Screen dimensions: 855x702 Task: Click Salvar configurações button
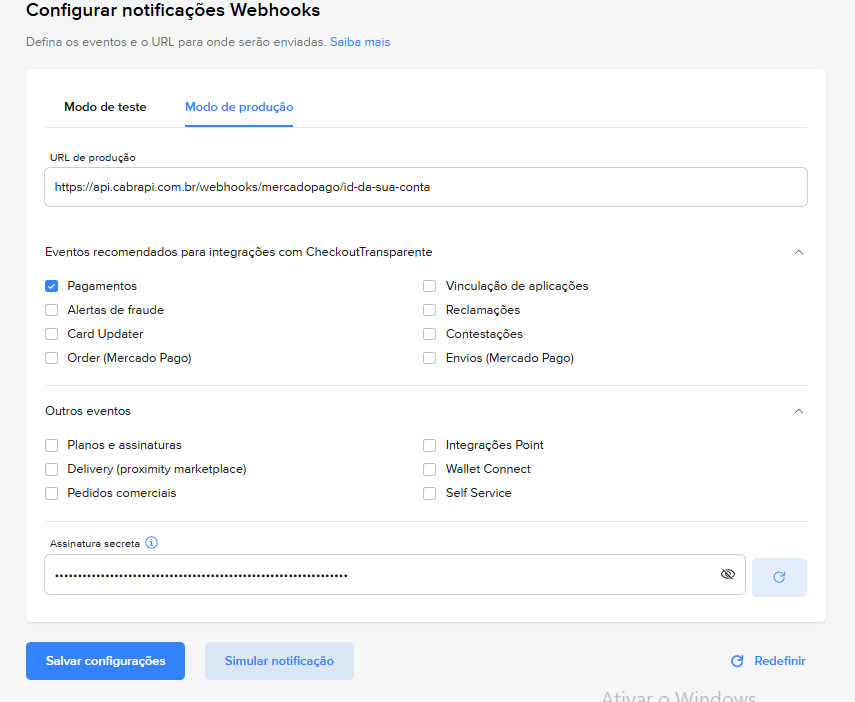tap(105, 661)
